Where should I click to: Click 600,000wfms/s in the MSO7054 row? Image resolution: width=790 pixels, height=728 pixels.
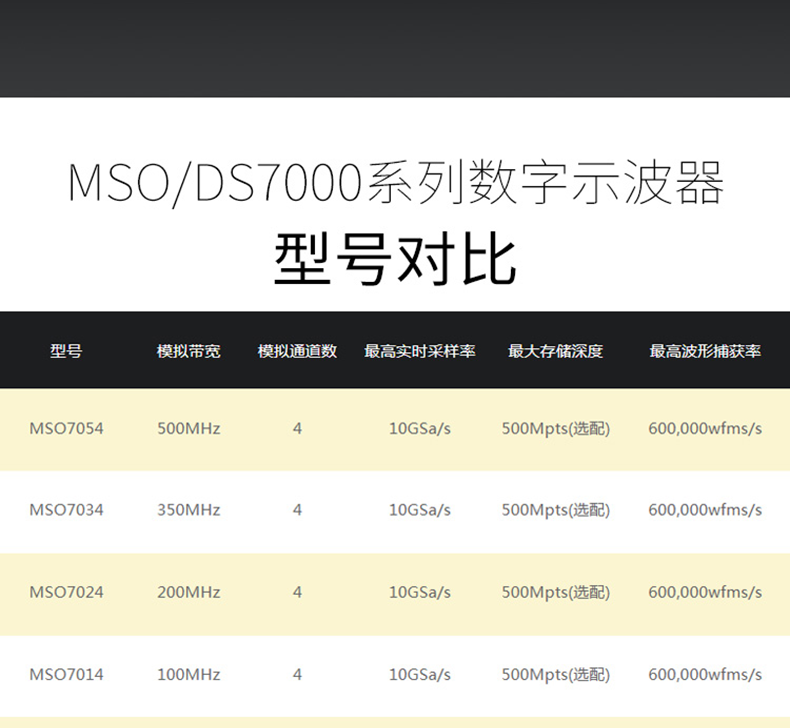coord(705,429)
